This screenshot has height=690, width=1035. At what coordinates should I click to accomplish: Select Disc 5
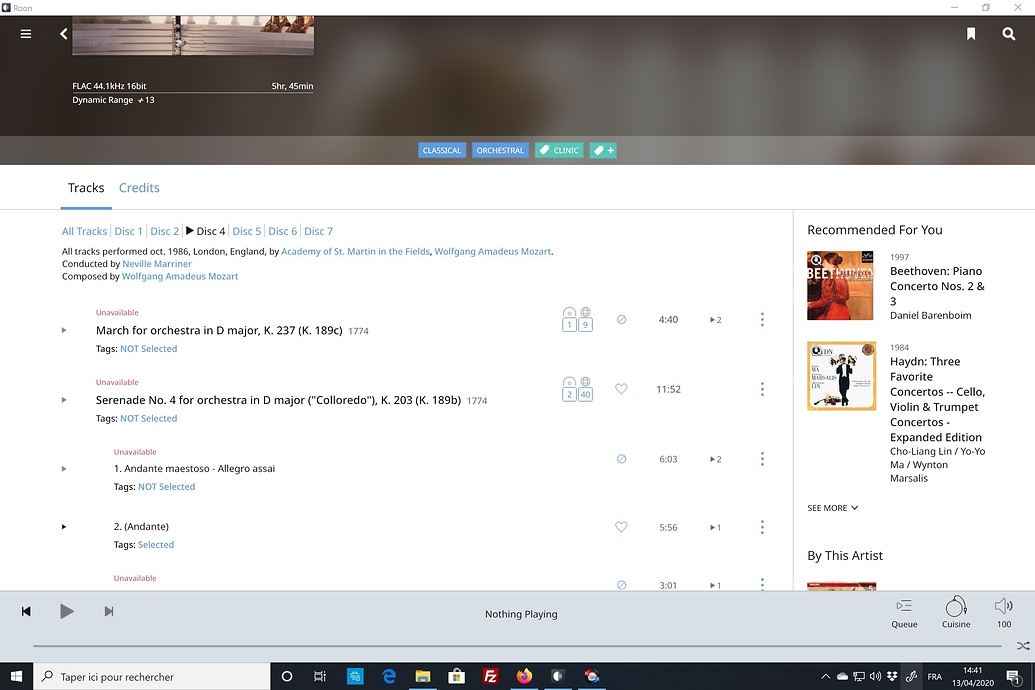(x=246, y=231)
